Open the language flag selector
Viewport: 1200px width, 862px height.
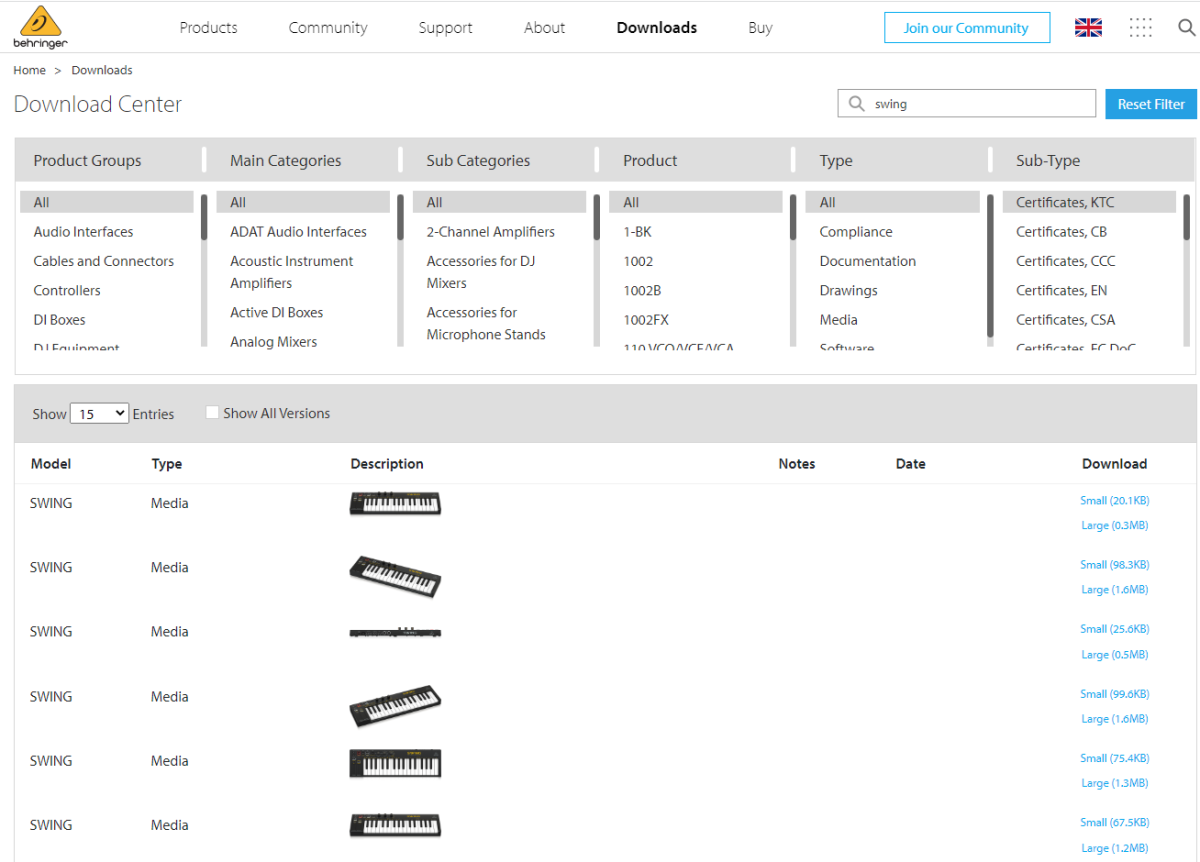[1088, 28]
